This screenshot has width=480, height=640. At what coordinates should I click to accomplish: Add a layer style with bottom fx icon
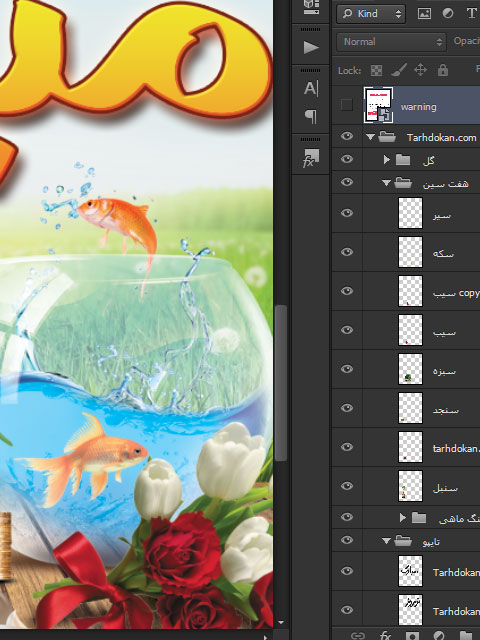[385, 636]
